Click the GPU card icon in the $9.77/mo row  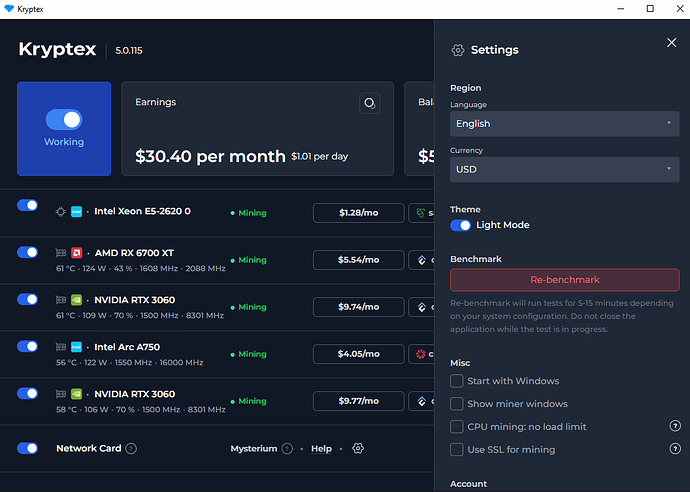[60, 394]
